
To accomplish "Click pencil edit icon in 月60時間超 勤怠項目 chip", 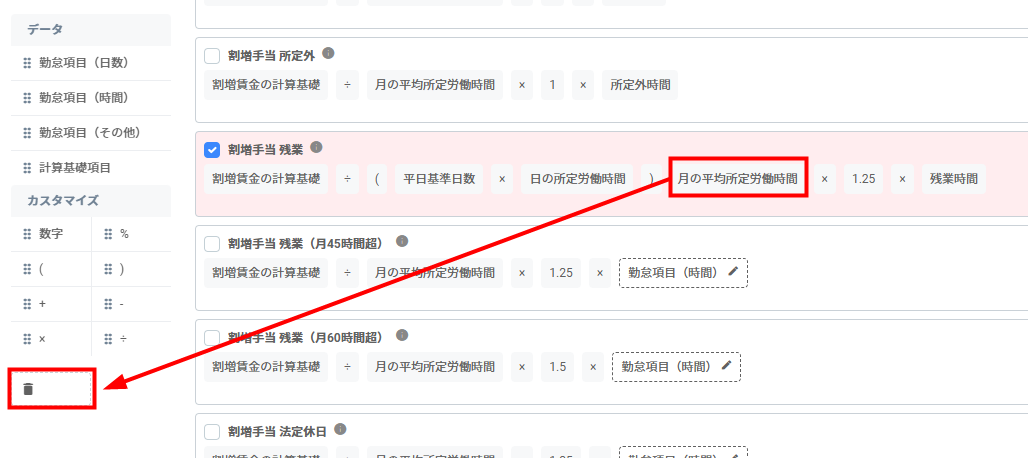I will [x=726, y=366].
